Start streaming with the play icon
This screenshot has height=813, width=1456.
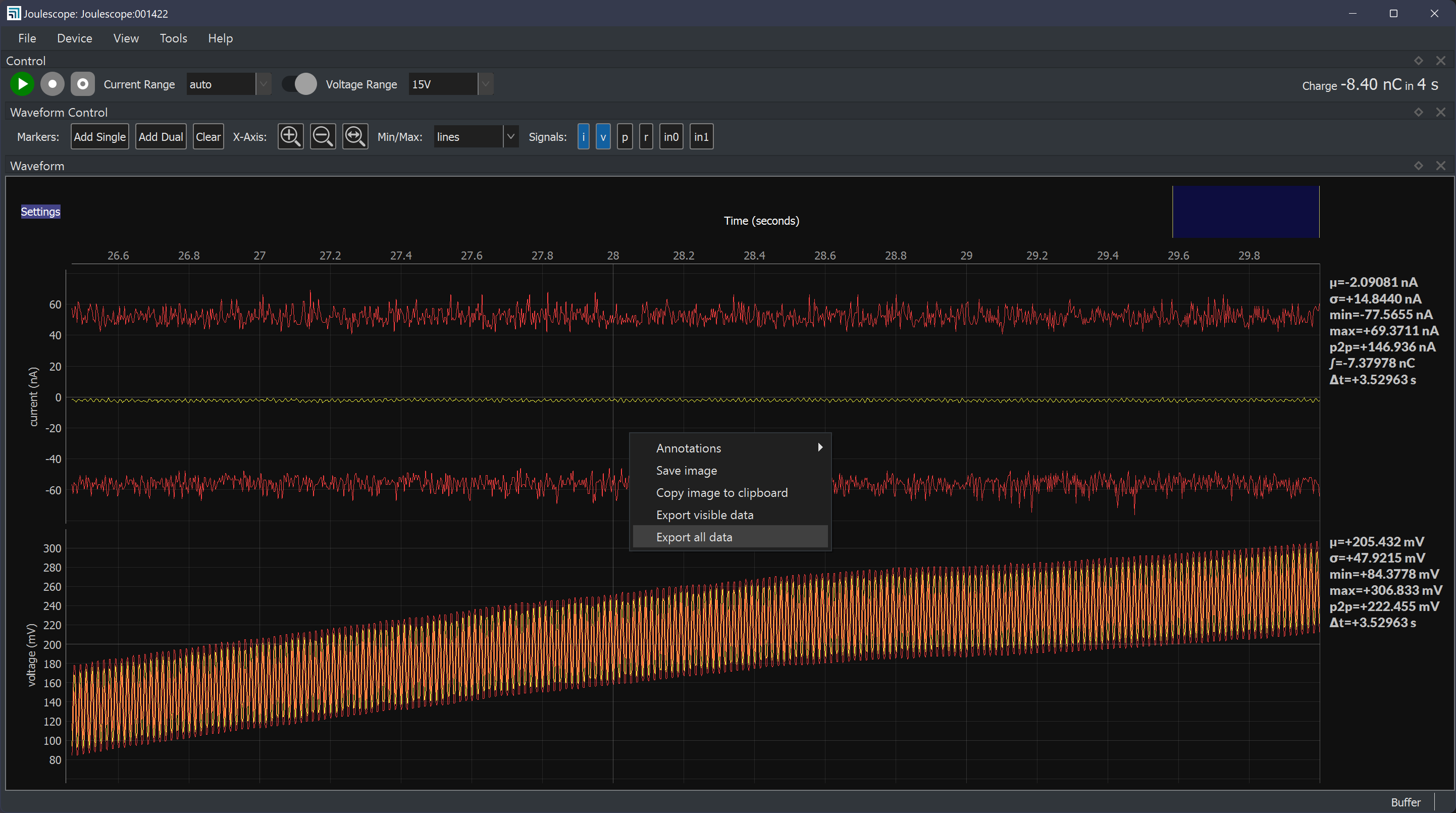(22, 84)
